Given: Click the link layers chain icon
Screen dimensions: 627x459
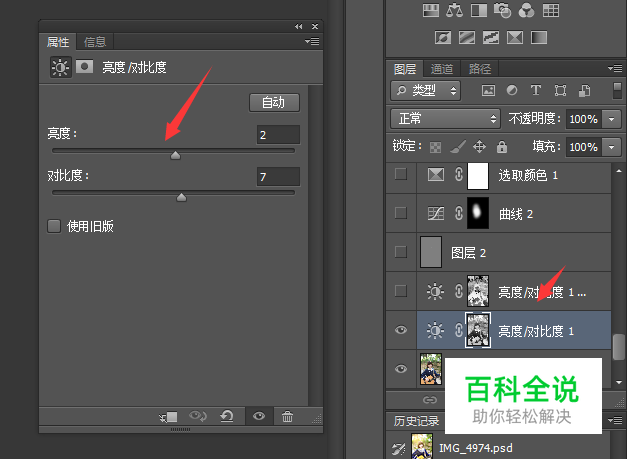Looking at the screenshot, I should [x=430, y=400].
